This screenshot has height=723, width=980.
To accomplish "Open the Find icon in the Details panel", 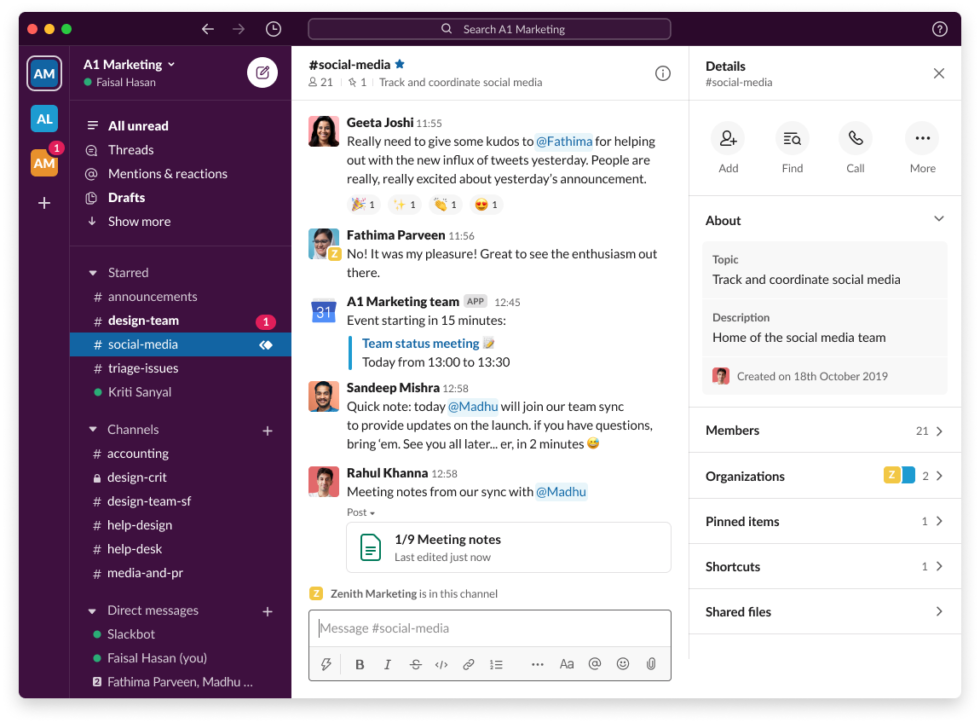I will point(791,138).
